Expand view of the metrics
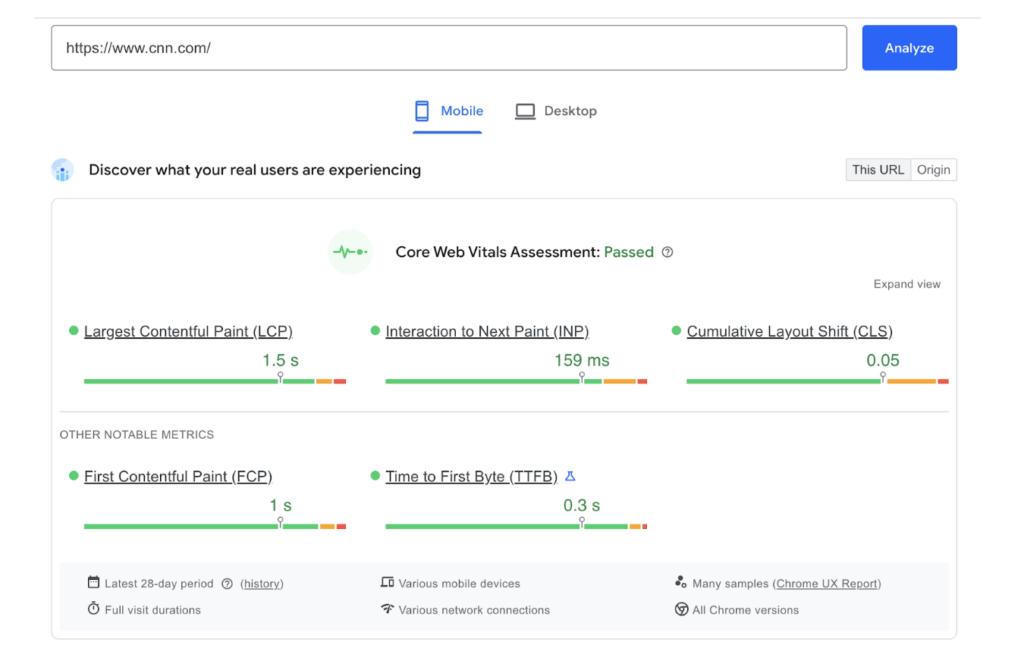The image size is (1024, 667). (x=906, y=284)
